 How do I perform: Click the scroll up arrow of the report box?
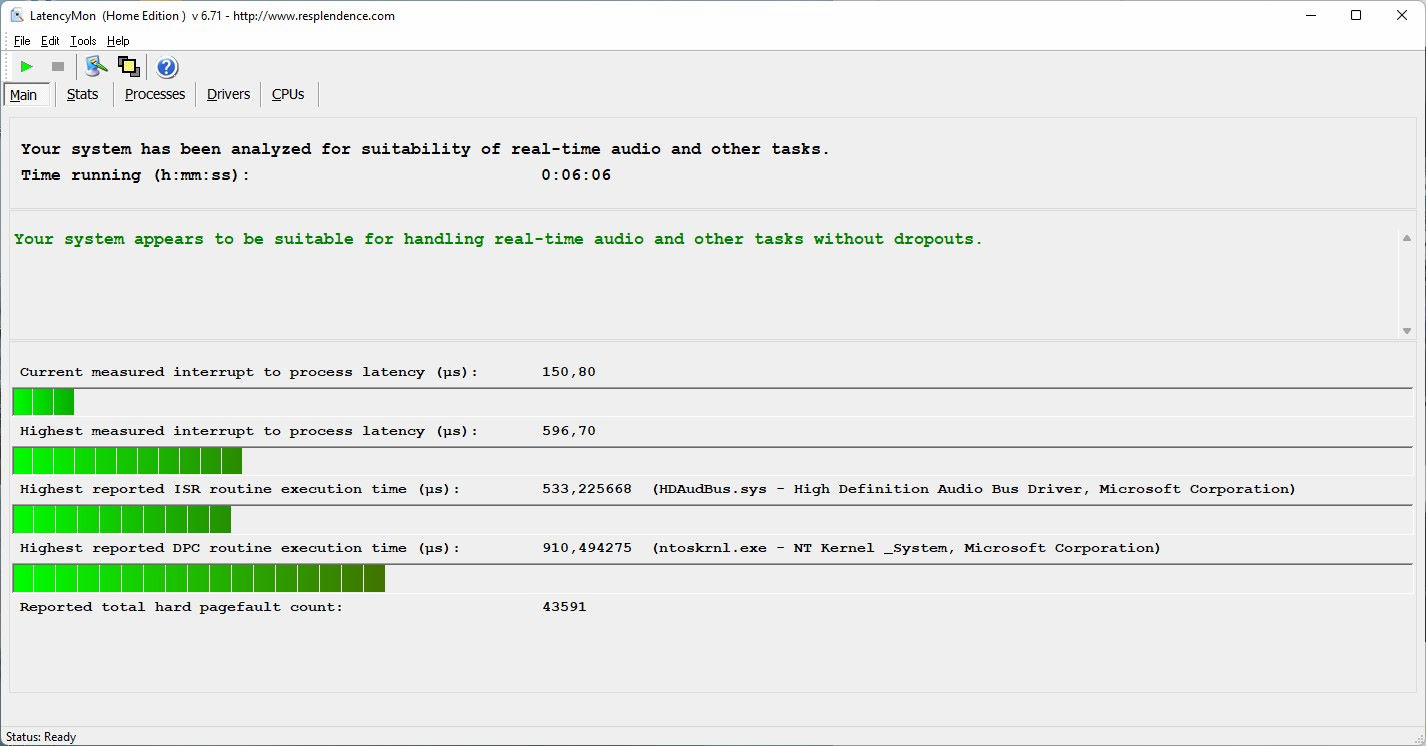coord(1406,238)
